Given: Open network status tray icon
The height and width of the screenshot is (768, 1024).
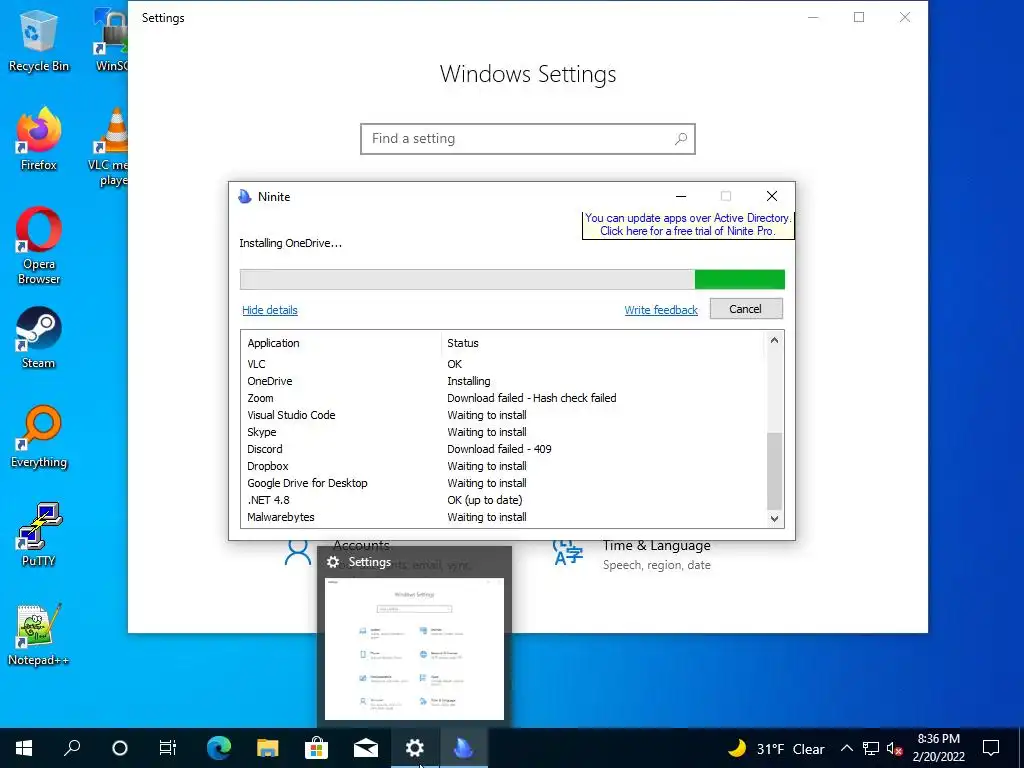Looking at the screenshot, I should pyautogui.click(x=871, y=748).
